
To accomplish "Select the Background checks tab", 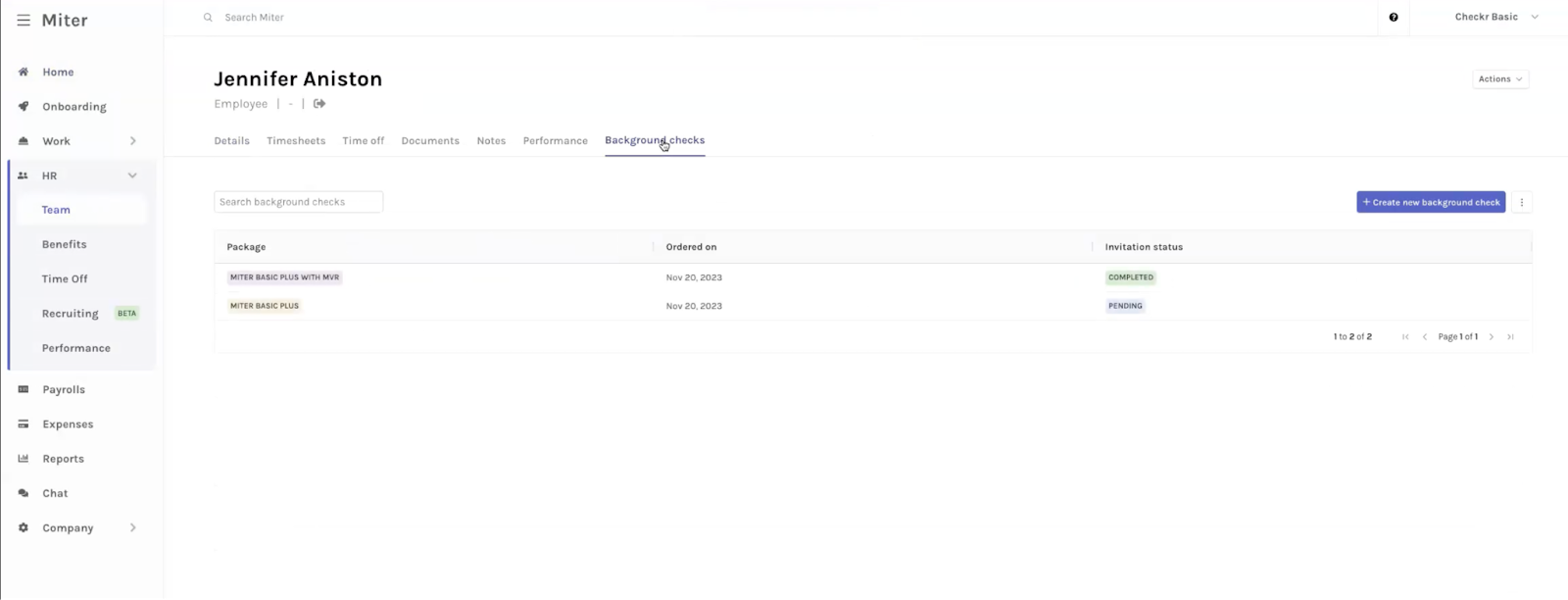I will pyautogui.click(x=655, y=141).
